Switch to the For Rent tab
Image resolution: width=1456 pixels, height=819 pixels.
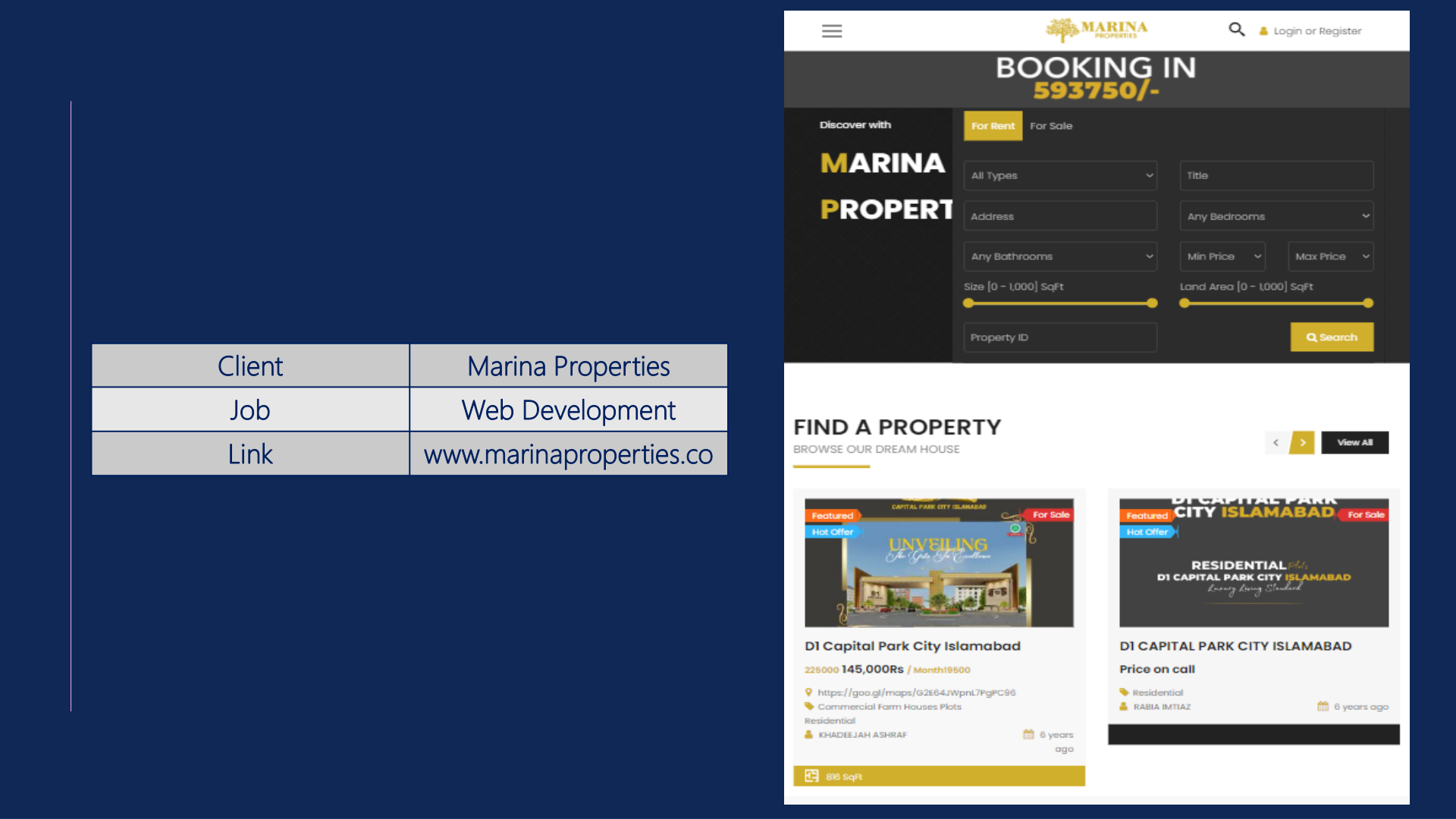992,126
